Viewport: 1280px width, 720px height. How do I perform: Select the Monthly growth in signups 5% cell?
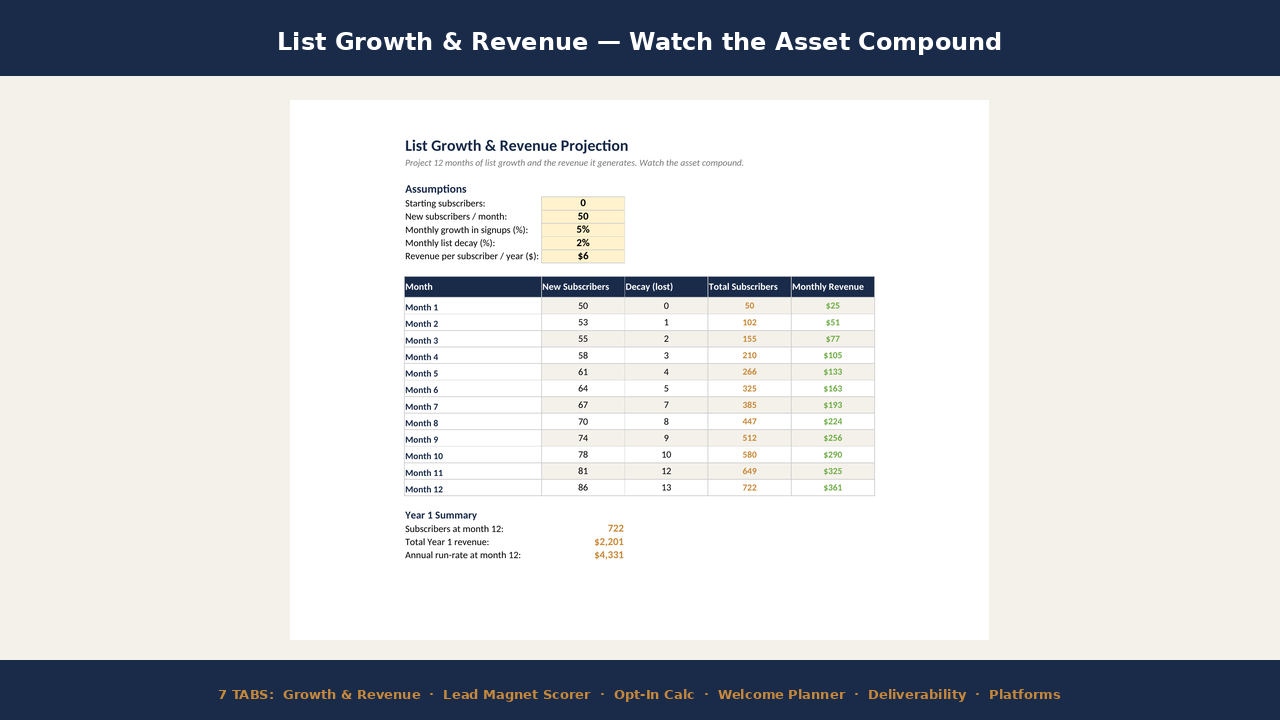click(x=583, y=229)
